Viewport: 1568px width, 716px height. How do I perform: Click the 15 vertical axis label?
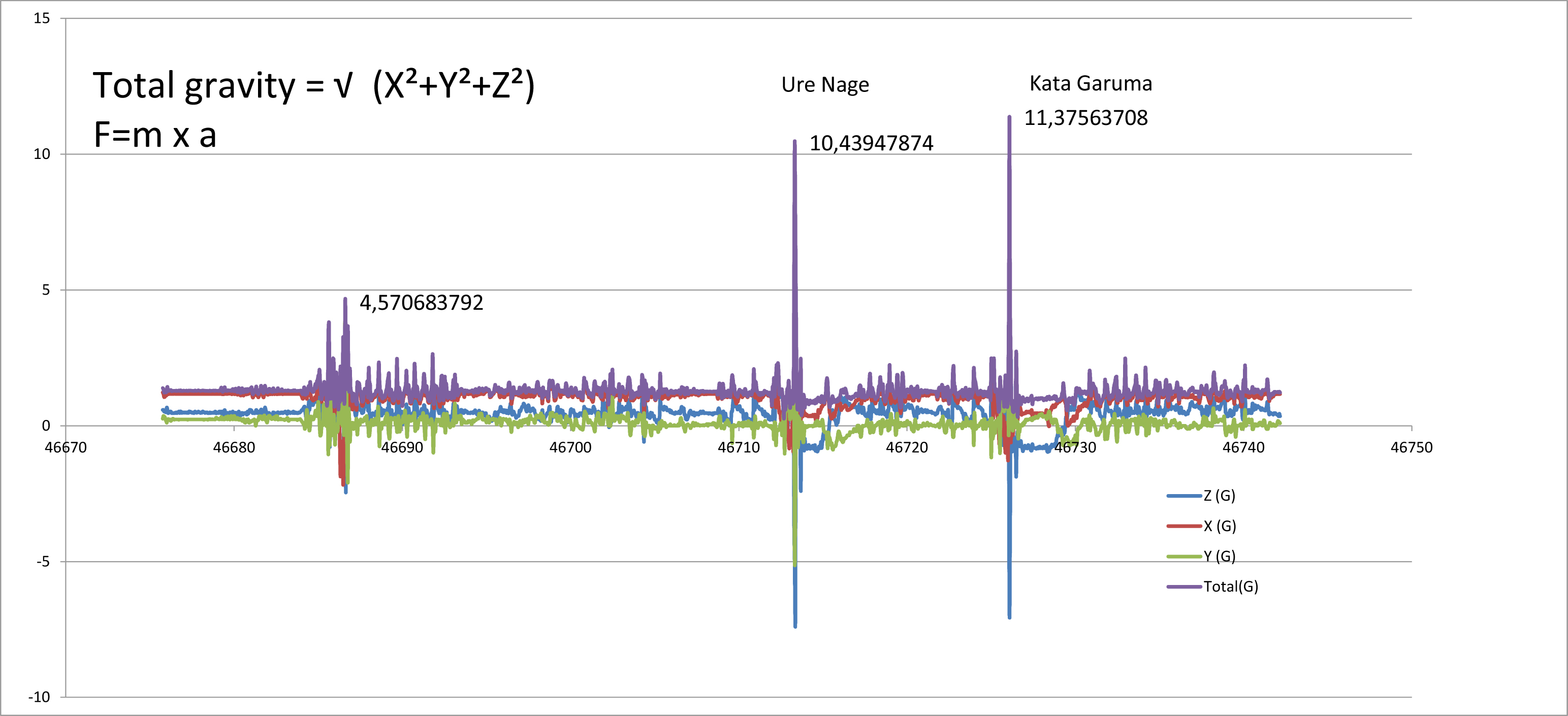point(42,18)
